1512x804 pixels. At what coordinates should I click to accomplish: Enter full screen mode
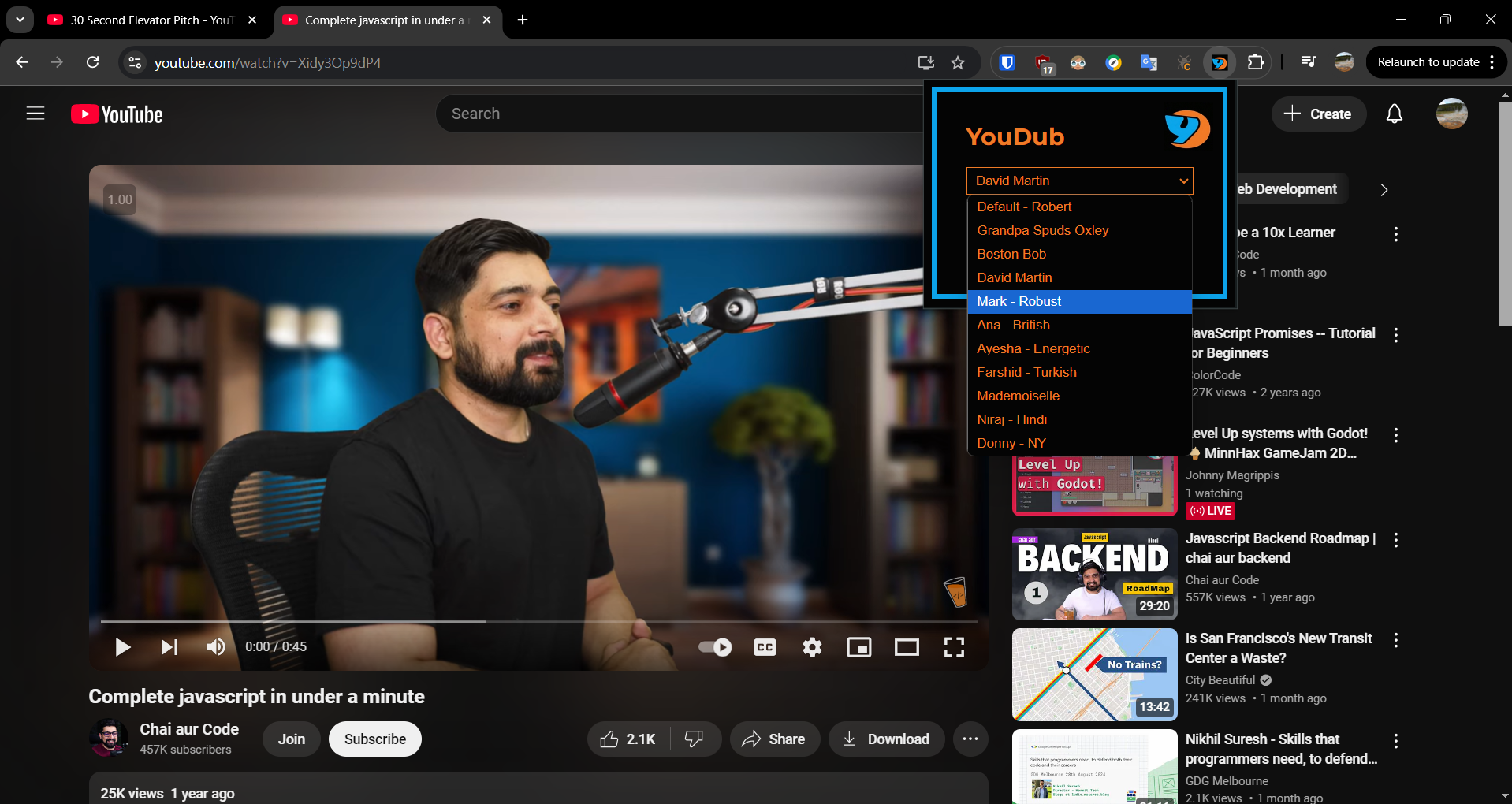click(954, 647)
